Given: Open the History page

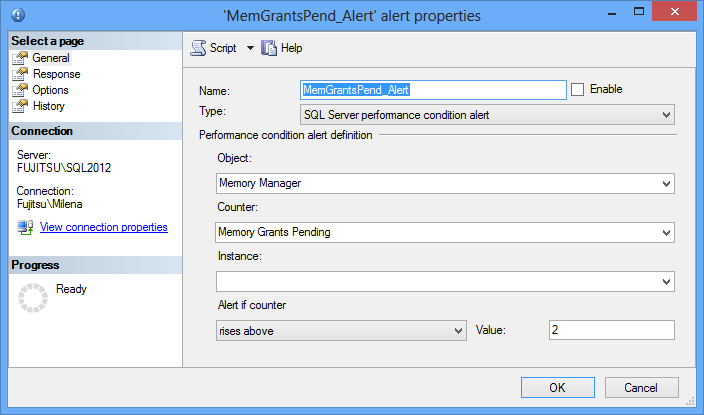Looking at the screenshot, I should 48,106.
